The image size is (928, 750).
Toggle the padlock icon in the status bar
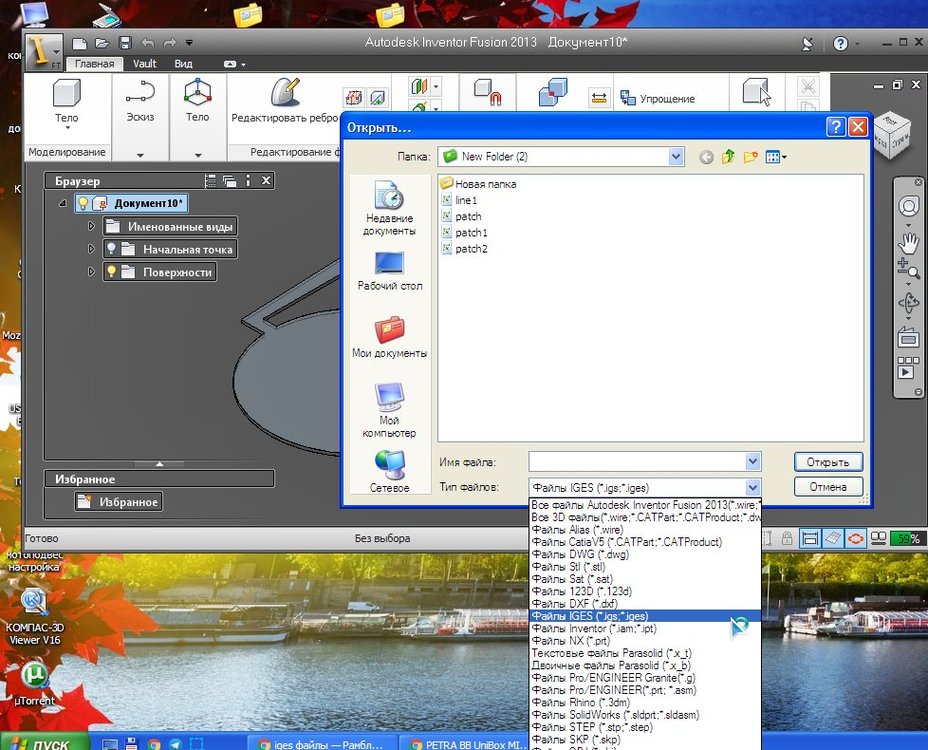coord(787,538)
